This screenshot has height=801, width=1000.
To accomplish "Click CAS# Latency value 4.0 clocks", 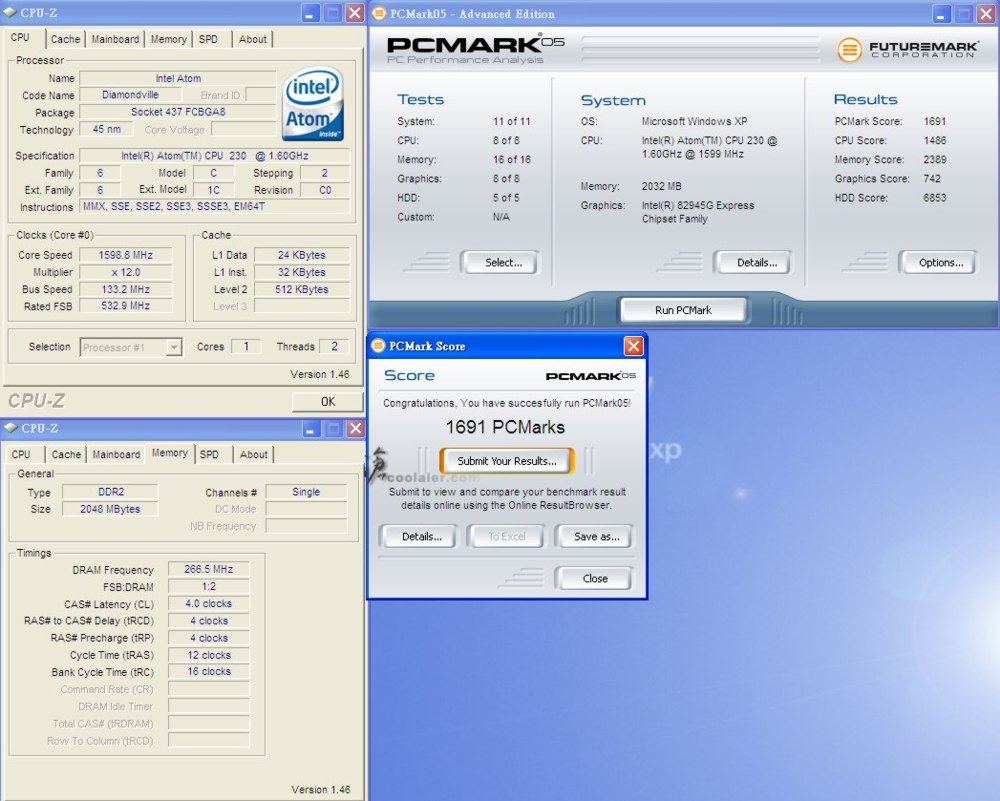I will (x=209, y=603).
